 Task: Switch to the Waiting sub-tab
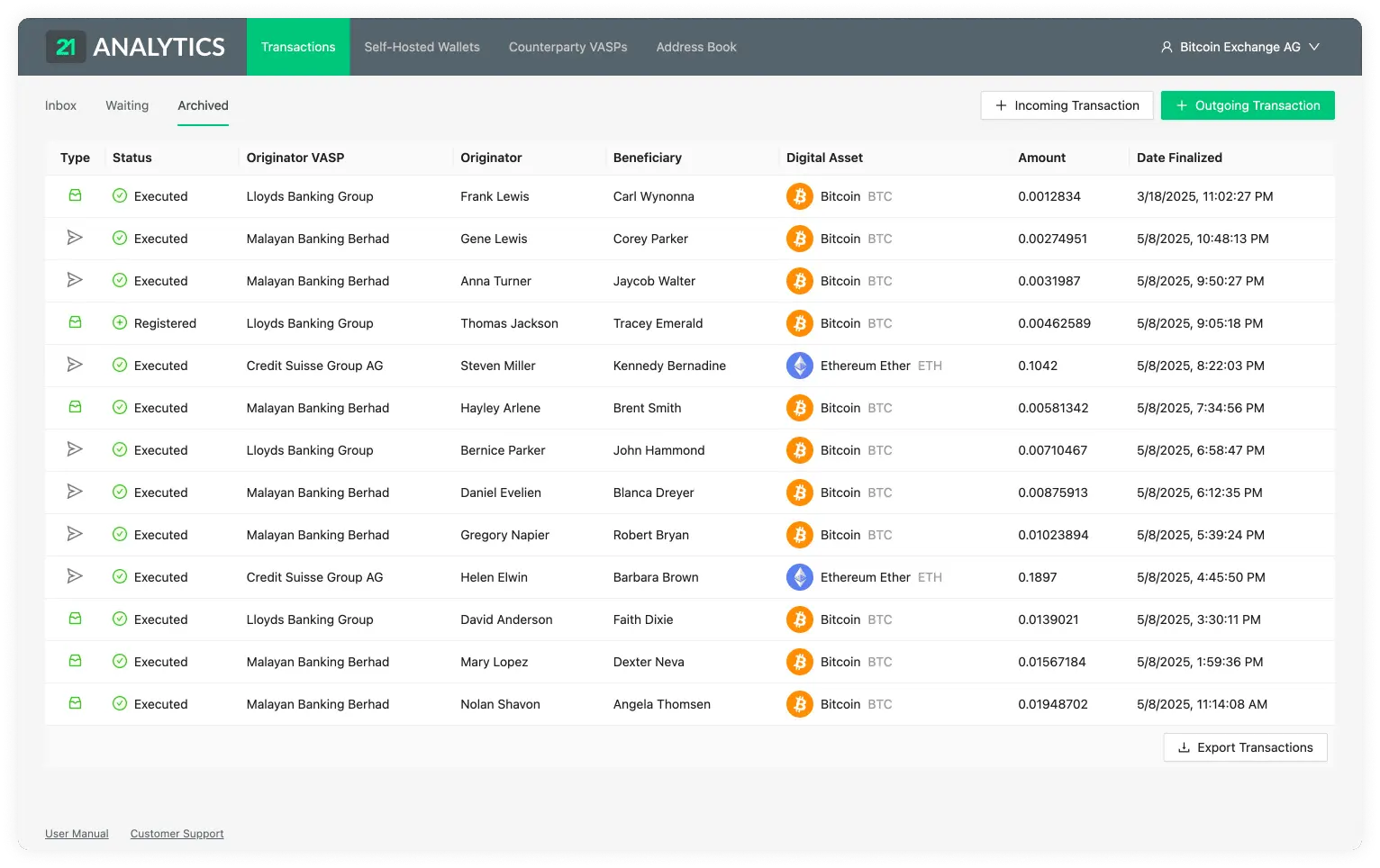click(x=127, y=105)
